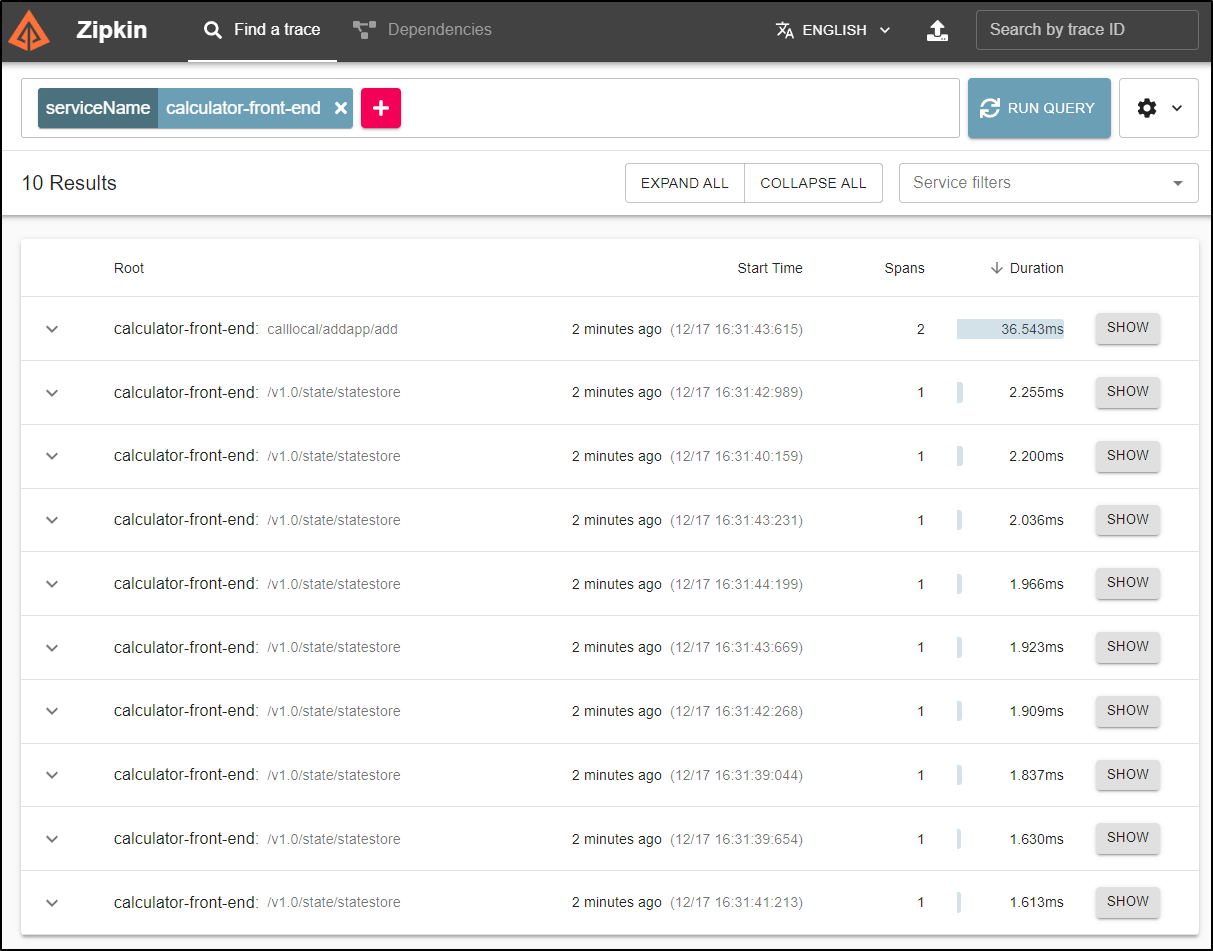Click the timestamp (12/17 16:31:43:615)

(x=736, y=329)
